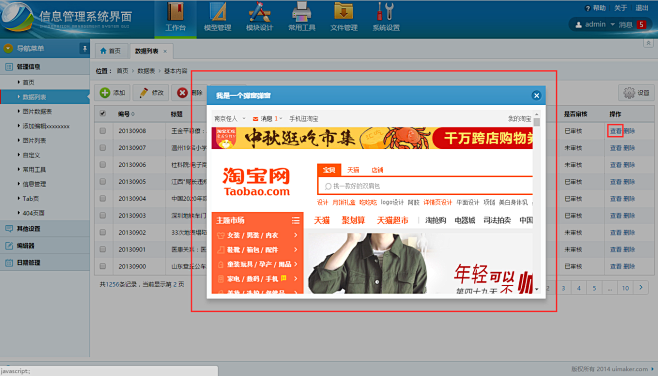The width and height of the screenshot is (658, 376).
Task: Click the 关于 about link
Action: coord(620,8)
